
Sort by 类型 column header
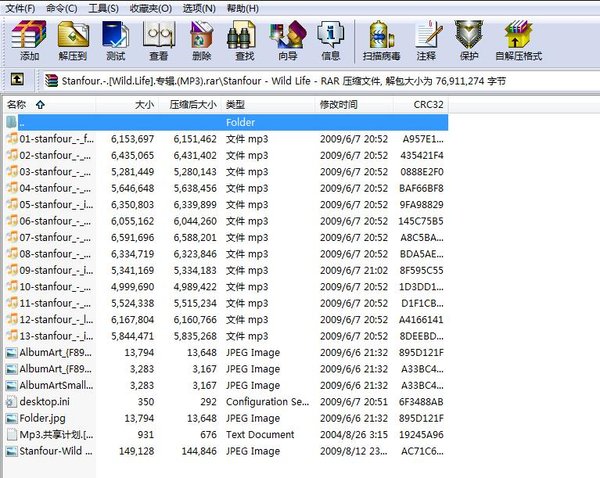pos(268,104)
